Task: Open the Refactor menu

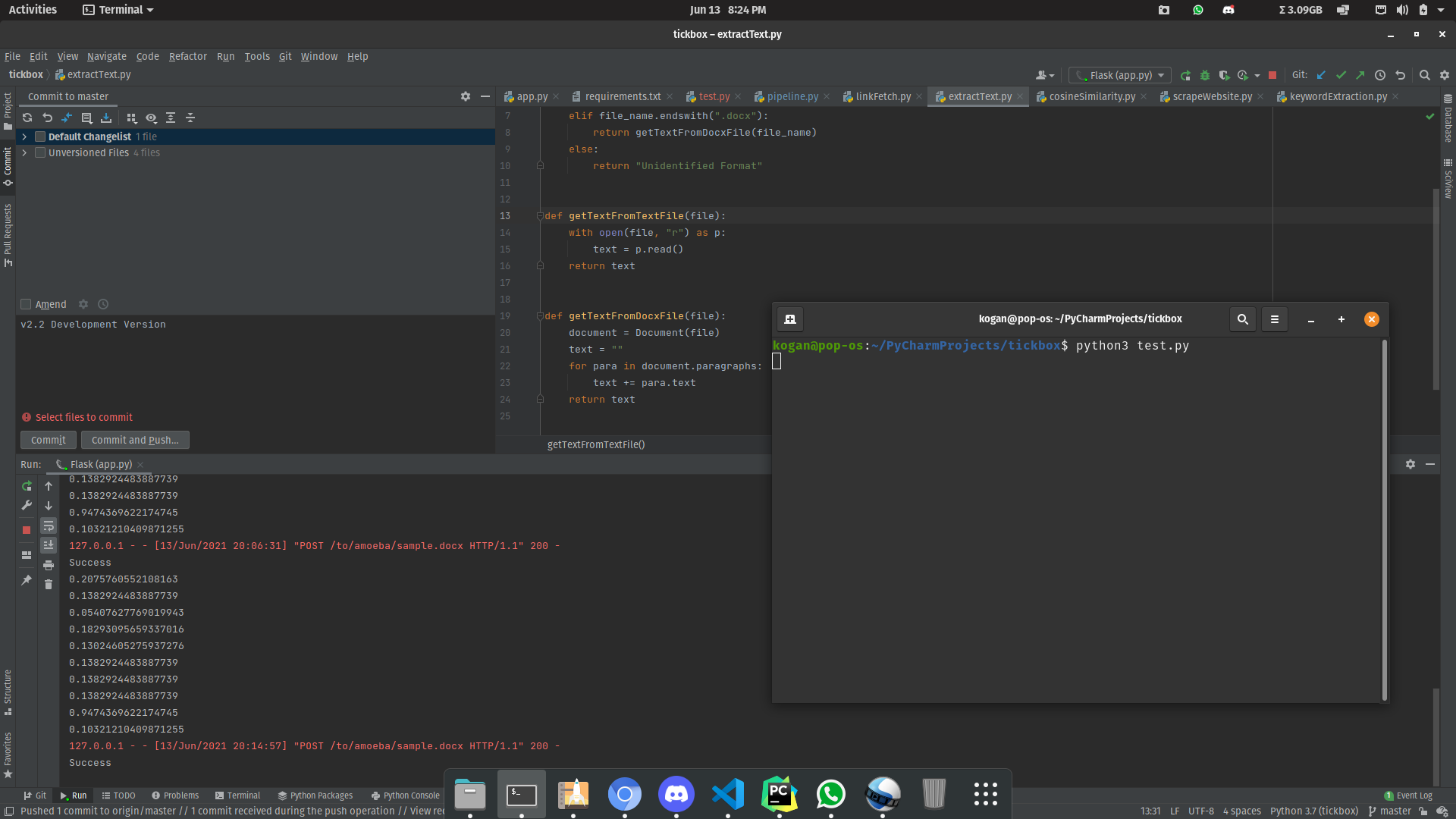Action: tap(187, 56)
